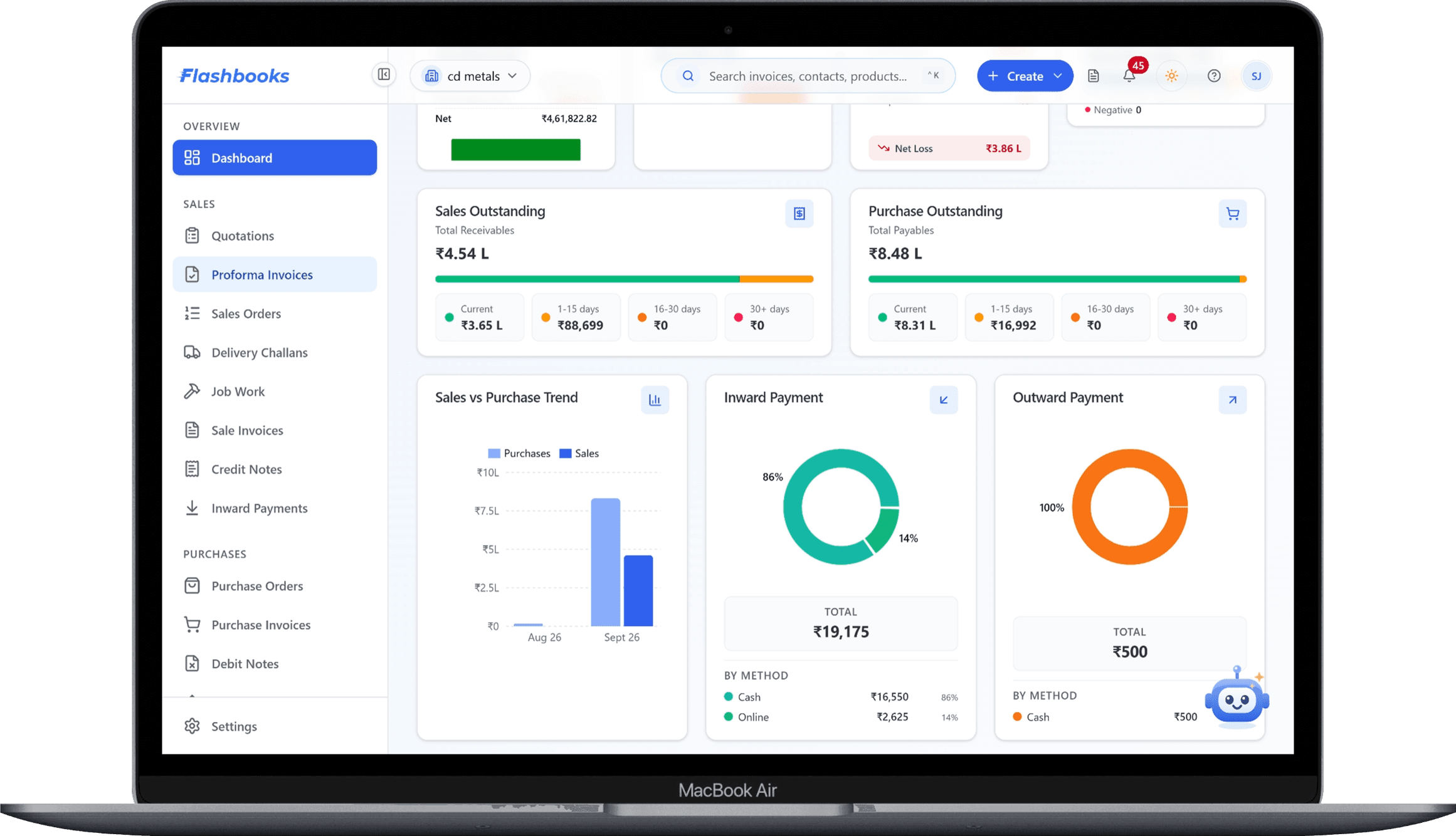Click the Outward Payment arrow icon

pos(1233,400)
